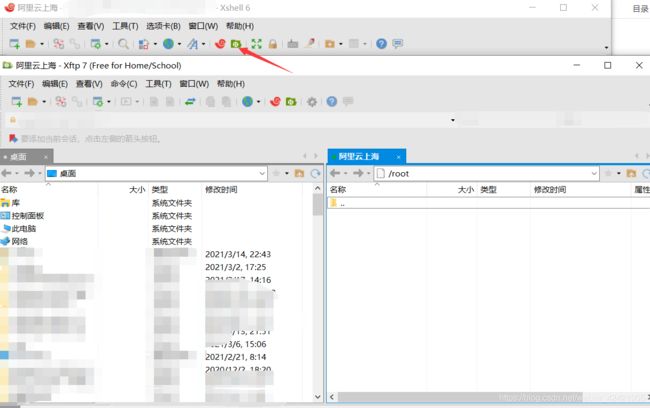Expand the remote /root path dropdown
This screenshot has height=408, width=650.
(594, 173)
